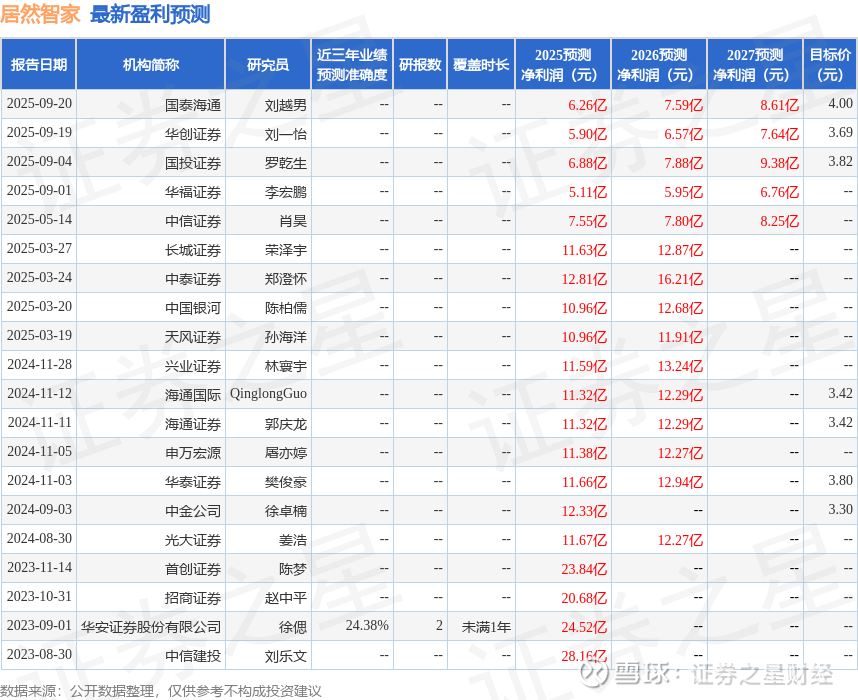Click the 2025预测净利润 column header
This screenshot has width=858, height=700.
563,65
